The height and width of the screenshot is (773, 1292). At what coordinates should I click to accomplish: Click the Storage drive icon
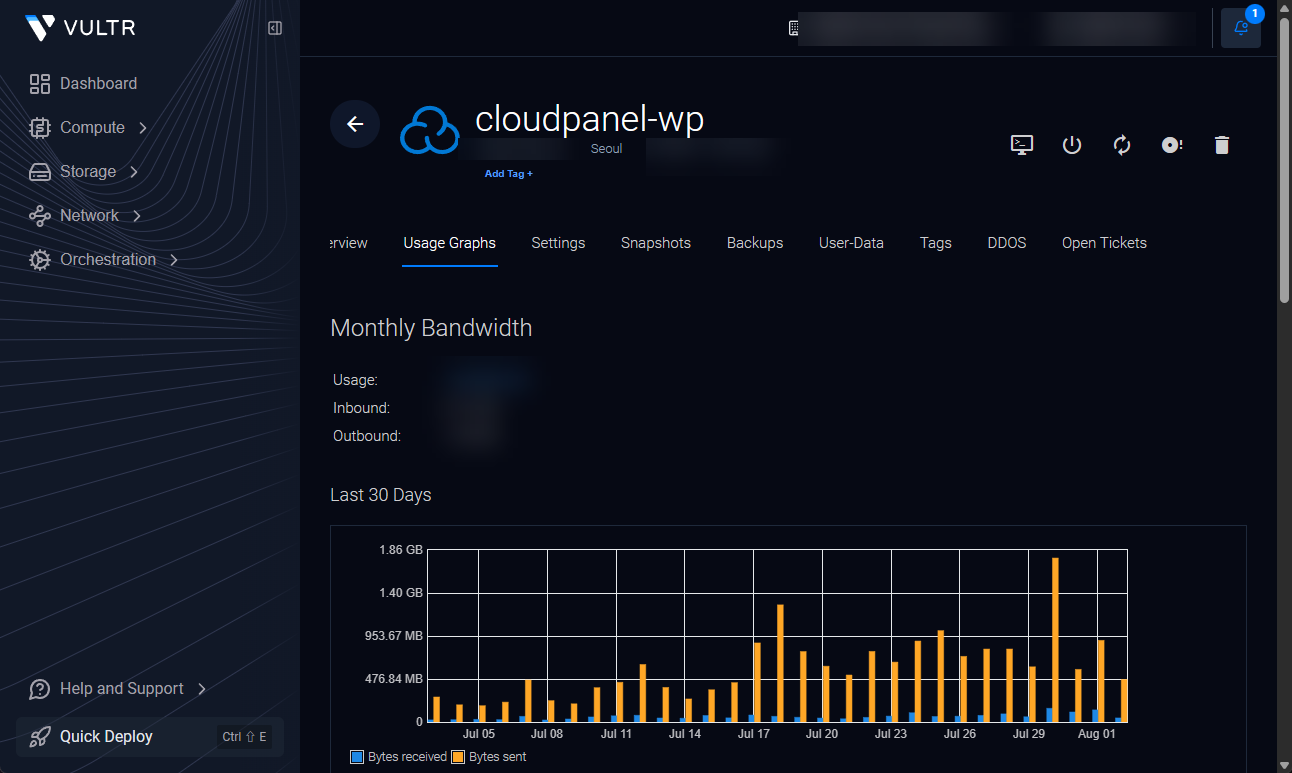40,172
